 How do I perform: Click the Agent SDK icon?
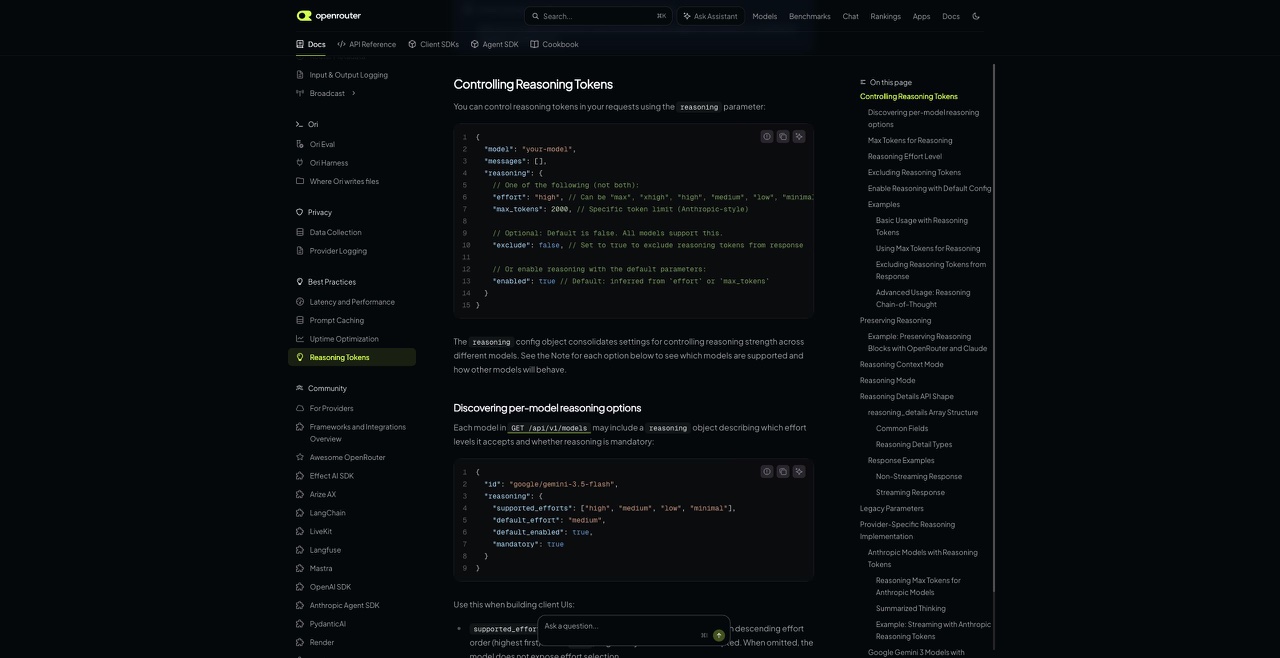(475, 44)
